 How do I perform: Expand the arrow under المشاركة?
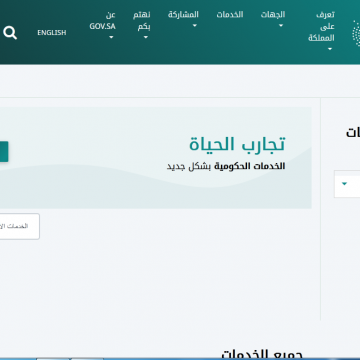click(x=195, y=25)
